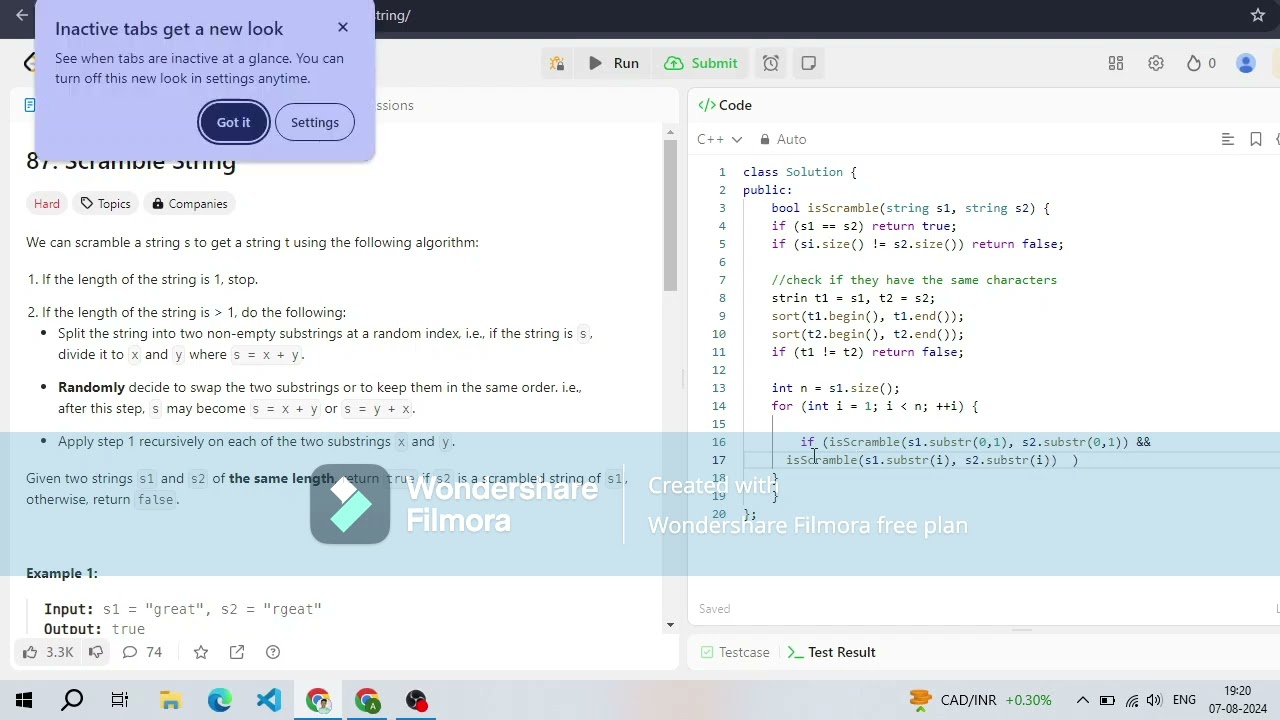Click the ENG language indicator
Viewport: 1280px width, 720px height.
pyautogui.click(x=1184, y=700)
